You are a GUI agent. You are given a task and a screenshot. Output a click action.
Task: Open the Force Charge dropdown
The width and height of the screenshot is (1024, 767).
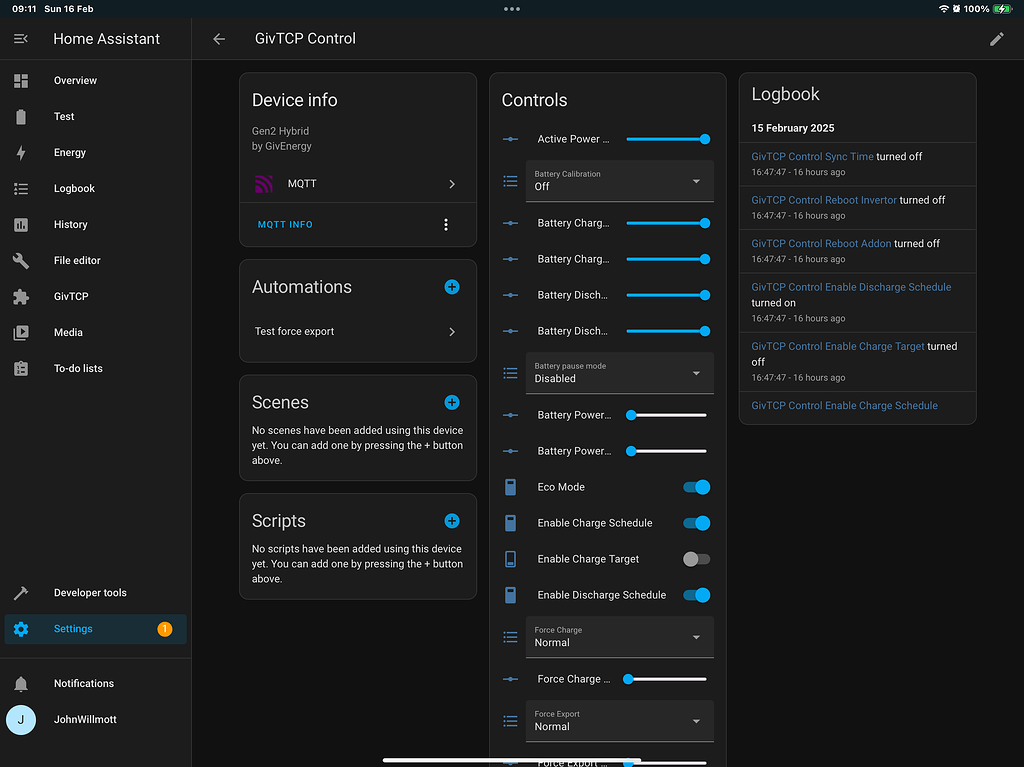[619, 637]
